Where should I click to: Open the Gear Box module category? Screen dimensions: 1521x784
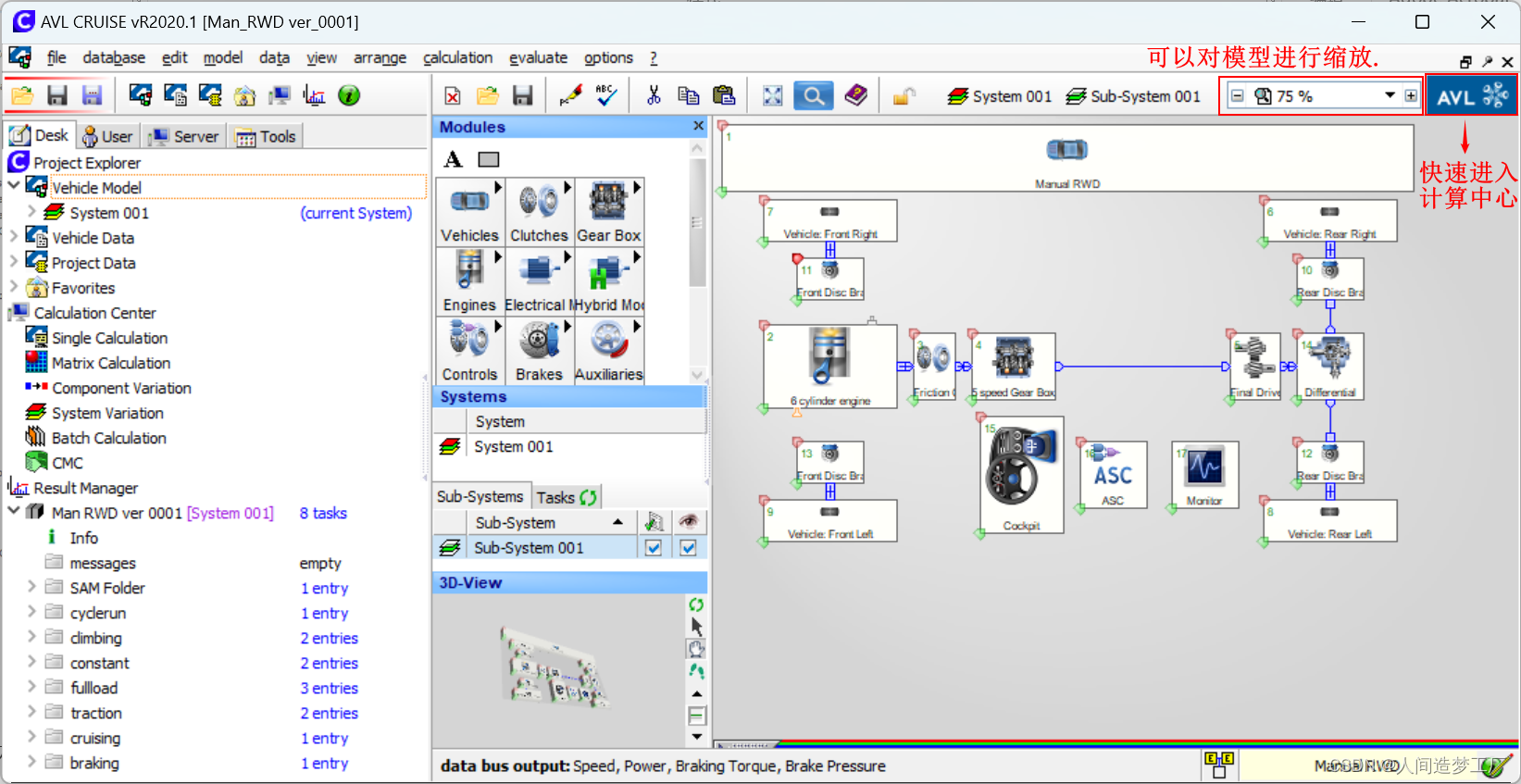pyautogui.click(x=609, y=212)
